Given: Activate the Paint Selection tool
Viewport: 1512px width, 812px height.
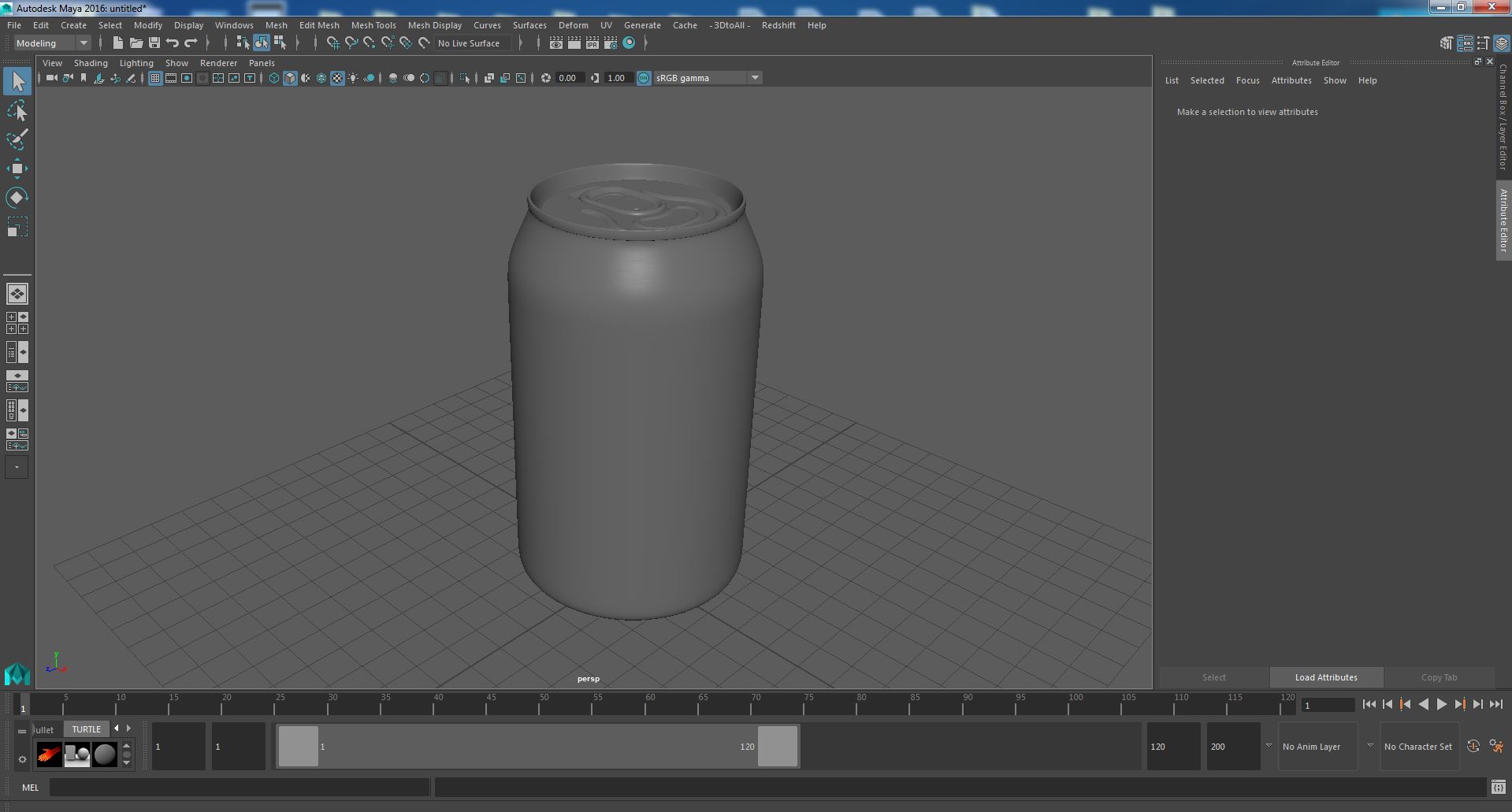Looking at the screenshot, I should 17,140.
